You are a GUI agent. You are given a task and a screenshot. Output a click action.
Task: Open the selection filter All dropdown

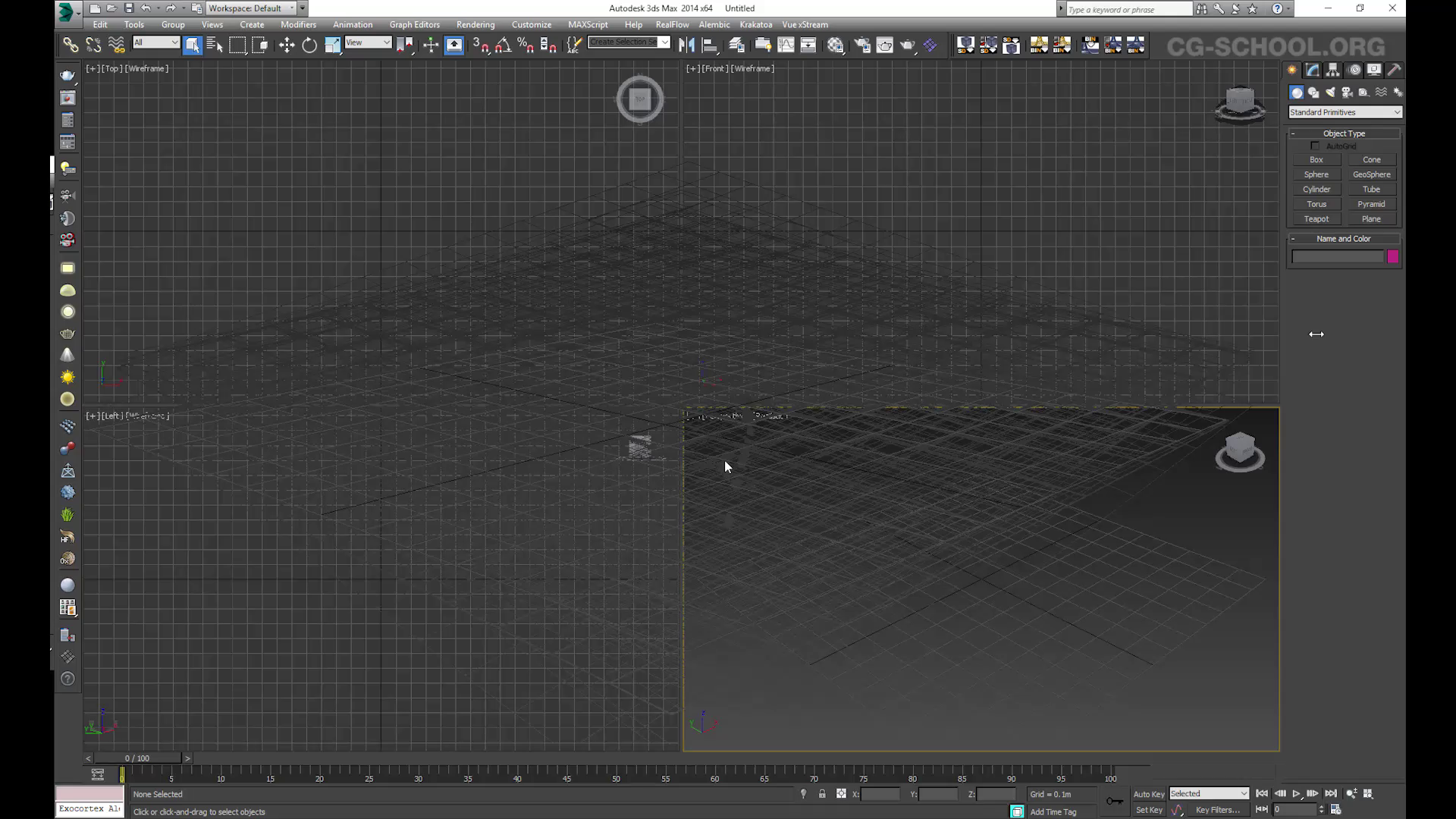coord(156,42)
